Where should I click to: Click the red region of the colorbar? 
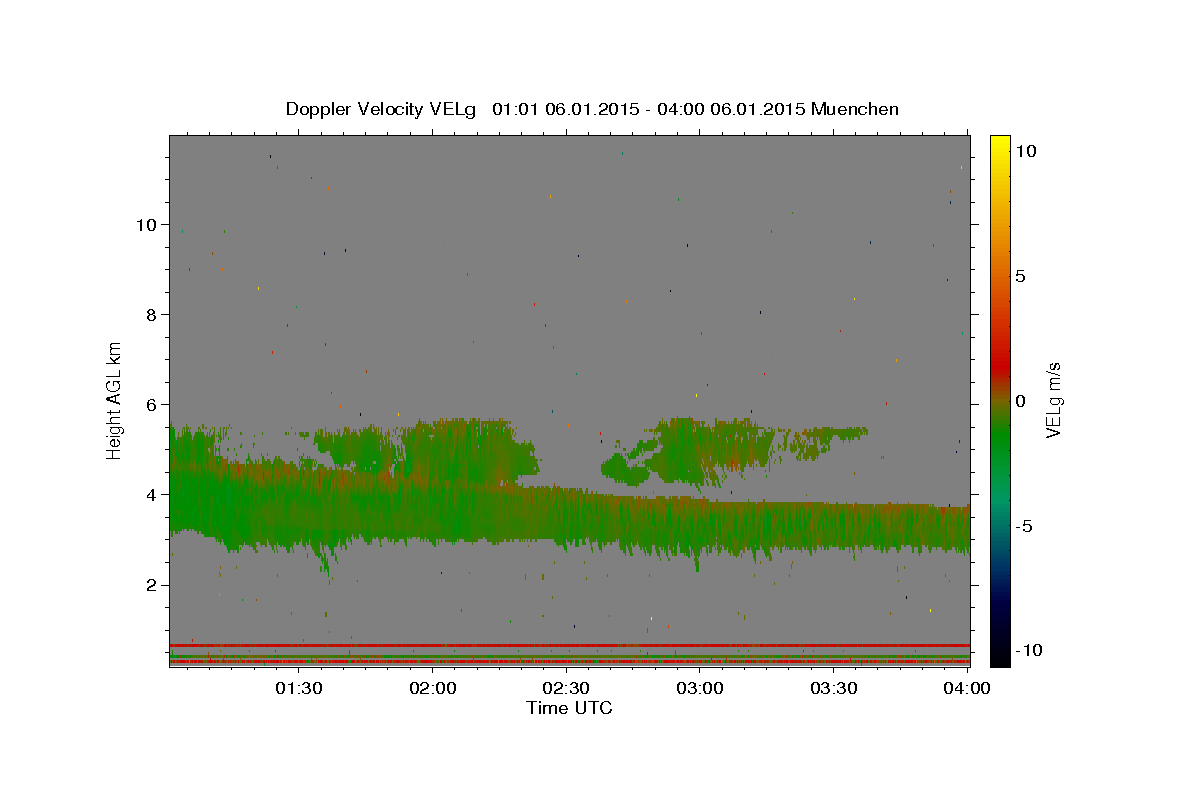(1000, 365)
